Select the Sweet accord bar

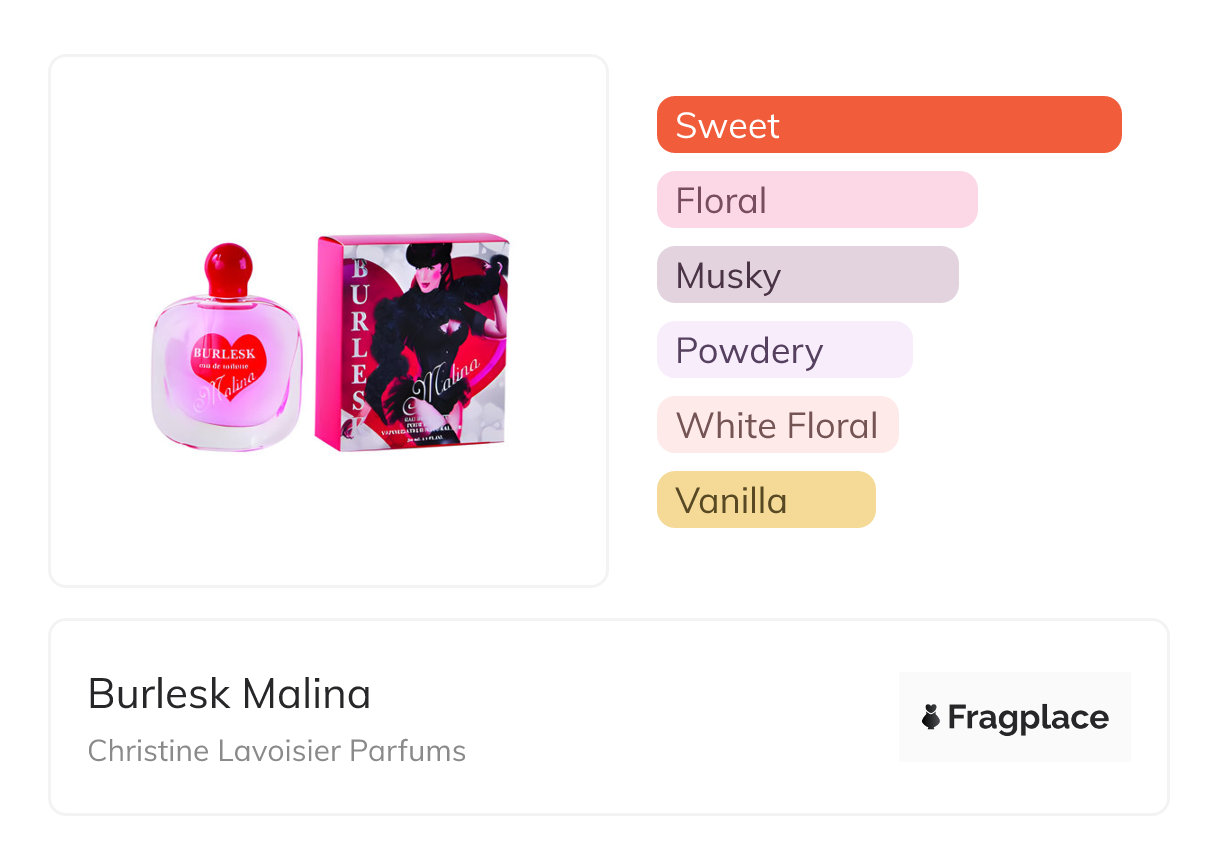[889, 125]
